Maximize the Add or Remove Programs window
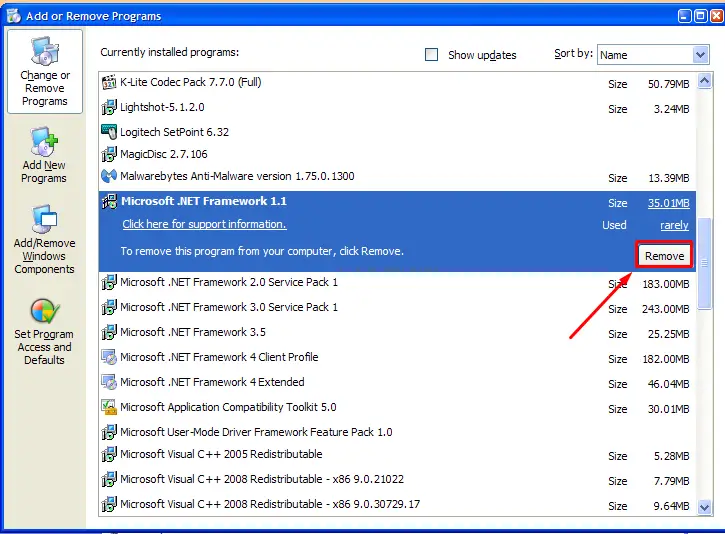Screen dimensions: 725x534 click(x=701, y=16)
